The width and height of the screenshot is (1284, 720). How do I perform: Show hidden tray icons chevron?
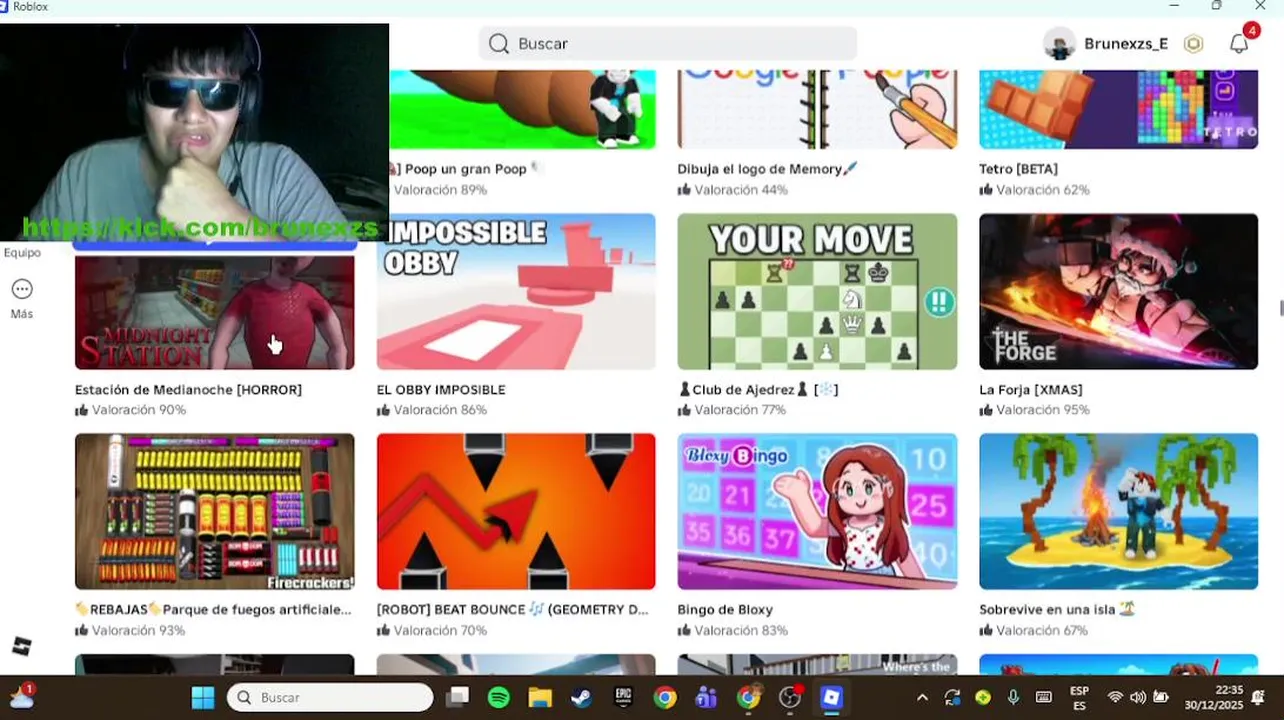point(922,697)
